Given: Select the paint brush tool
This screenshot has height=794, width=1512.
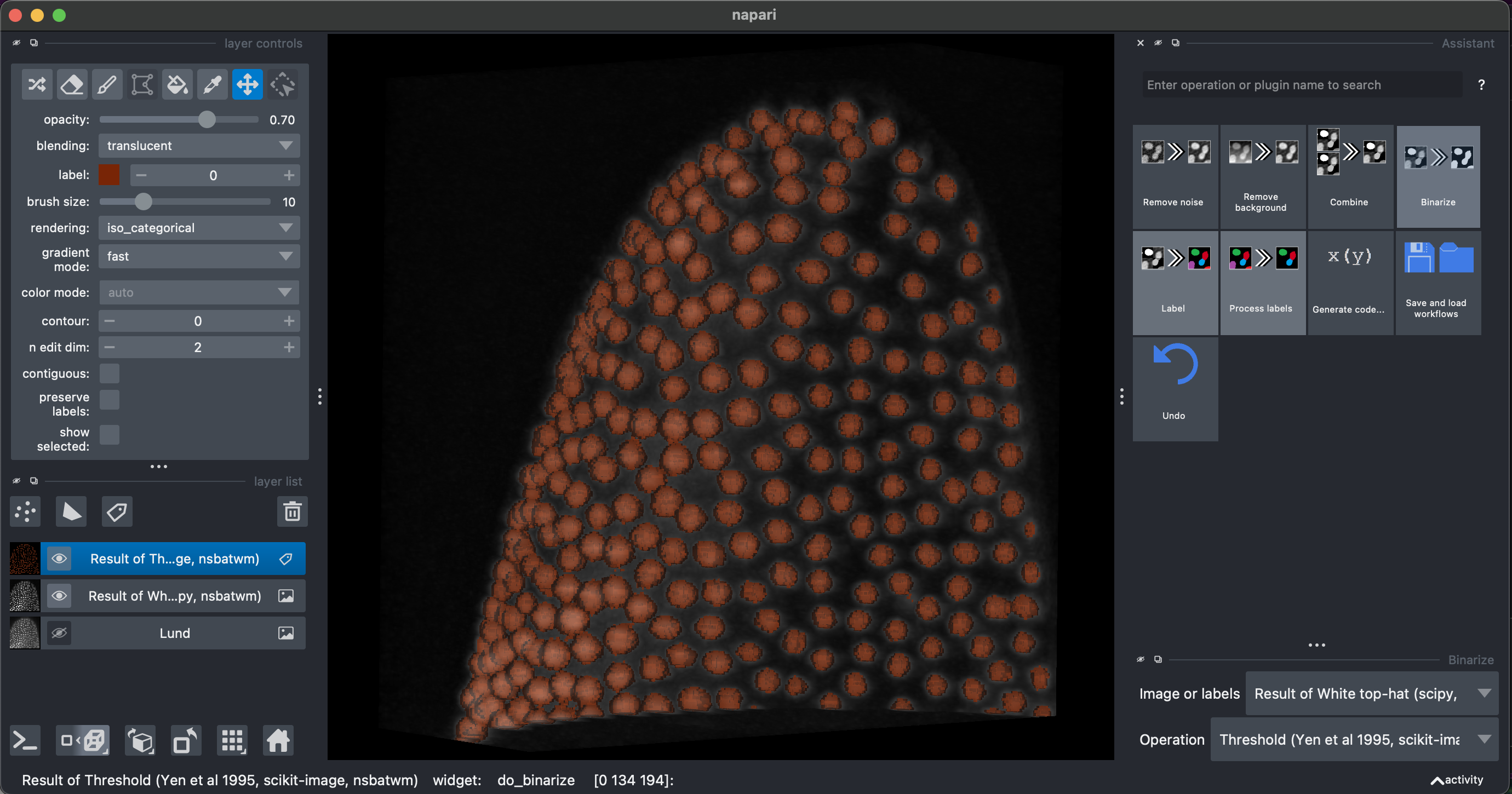Looking at the screenshot, I should click(x=107, y=84).
